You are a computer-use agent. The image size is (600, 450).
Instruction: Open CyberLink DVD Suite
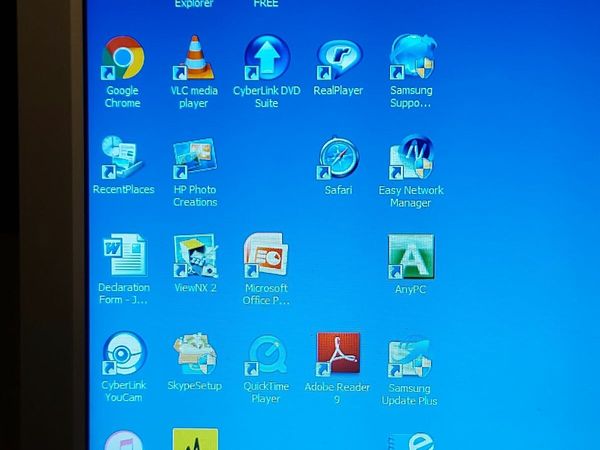click(x=267, y=59)
